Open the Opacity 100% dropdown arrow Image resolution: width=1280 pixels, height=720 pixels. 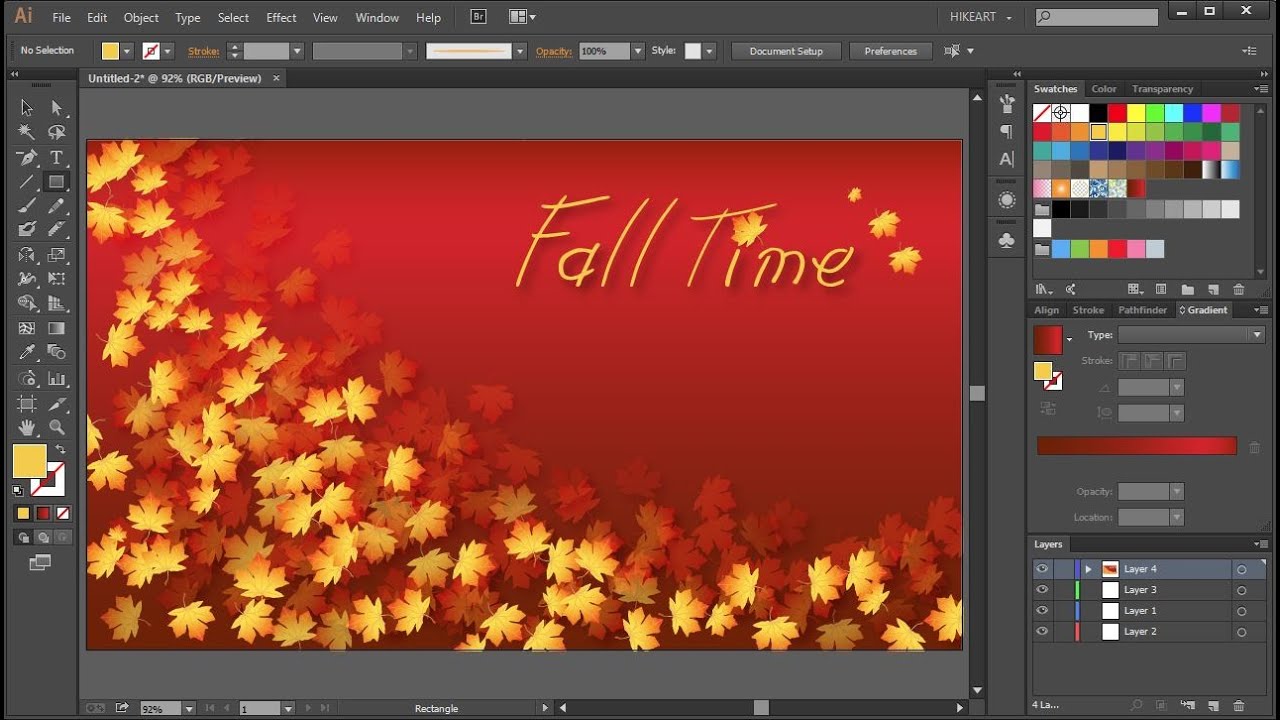tap(638, 51)
